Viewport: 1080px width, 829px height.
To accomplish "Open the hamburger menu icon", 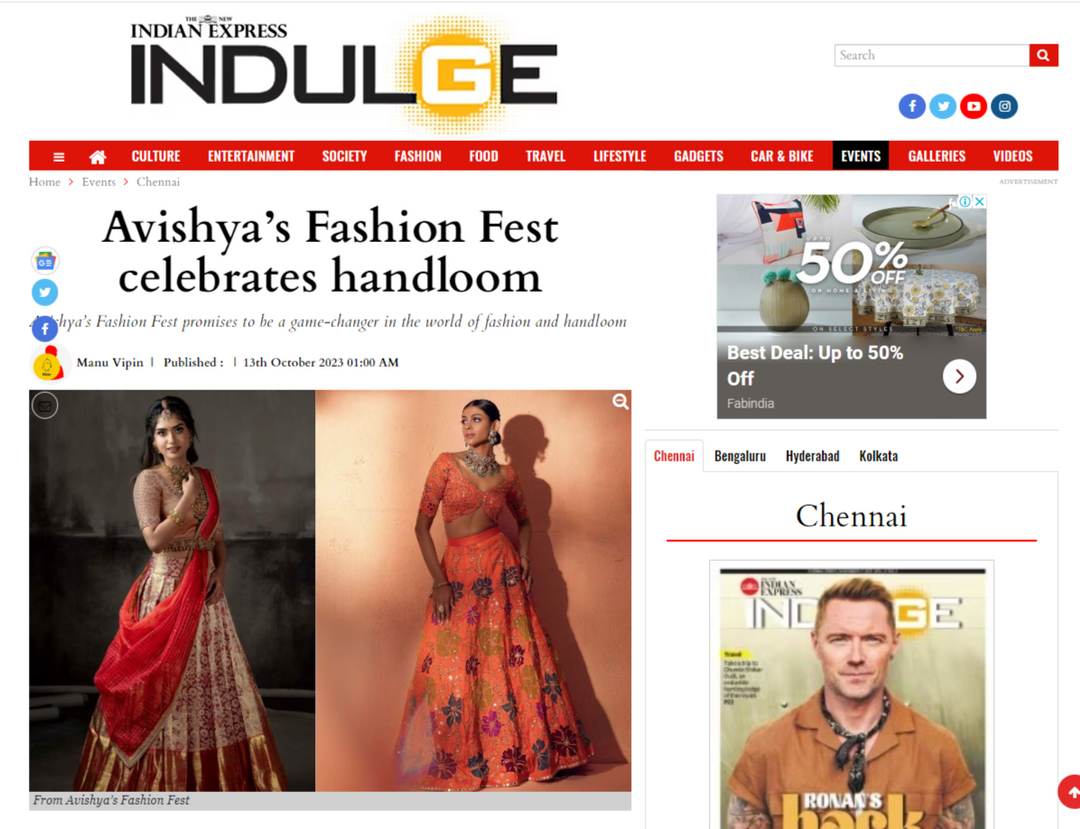I will [59, 157].
